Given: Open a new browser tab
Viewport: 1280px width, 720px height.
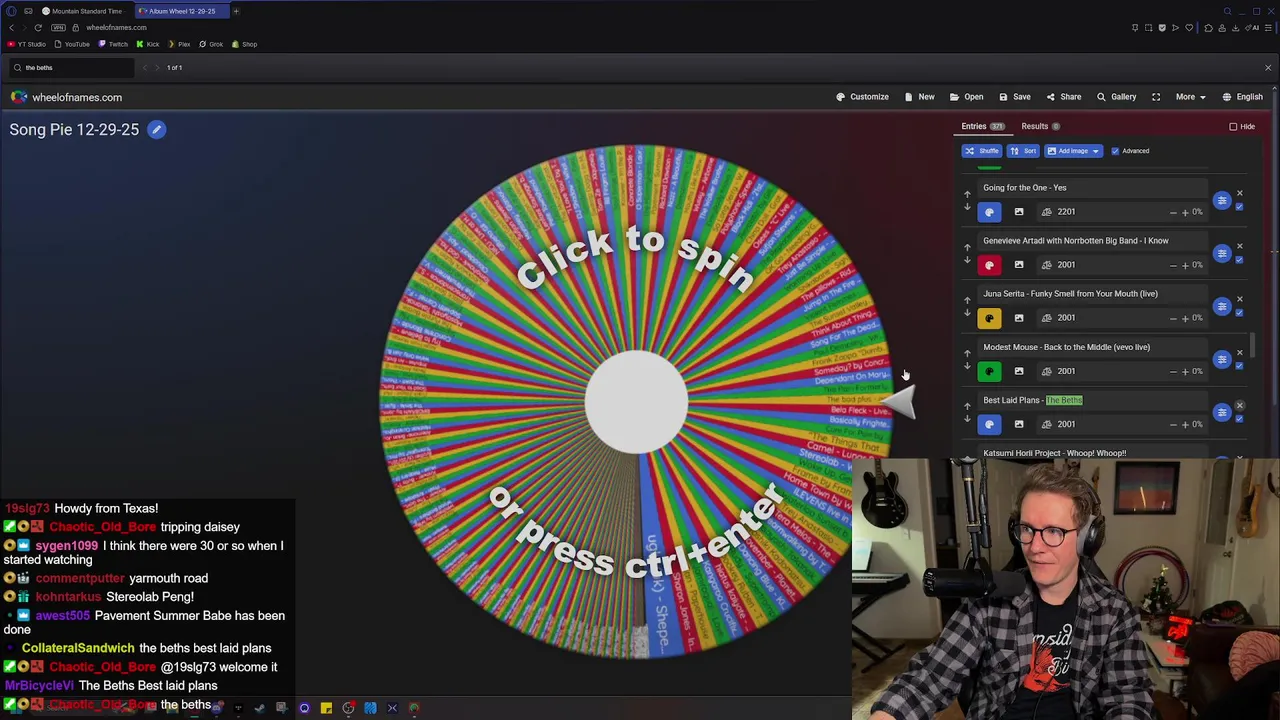Looking at the screenshot, I should pyautogui.click(x=236, y=11).
